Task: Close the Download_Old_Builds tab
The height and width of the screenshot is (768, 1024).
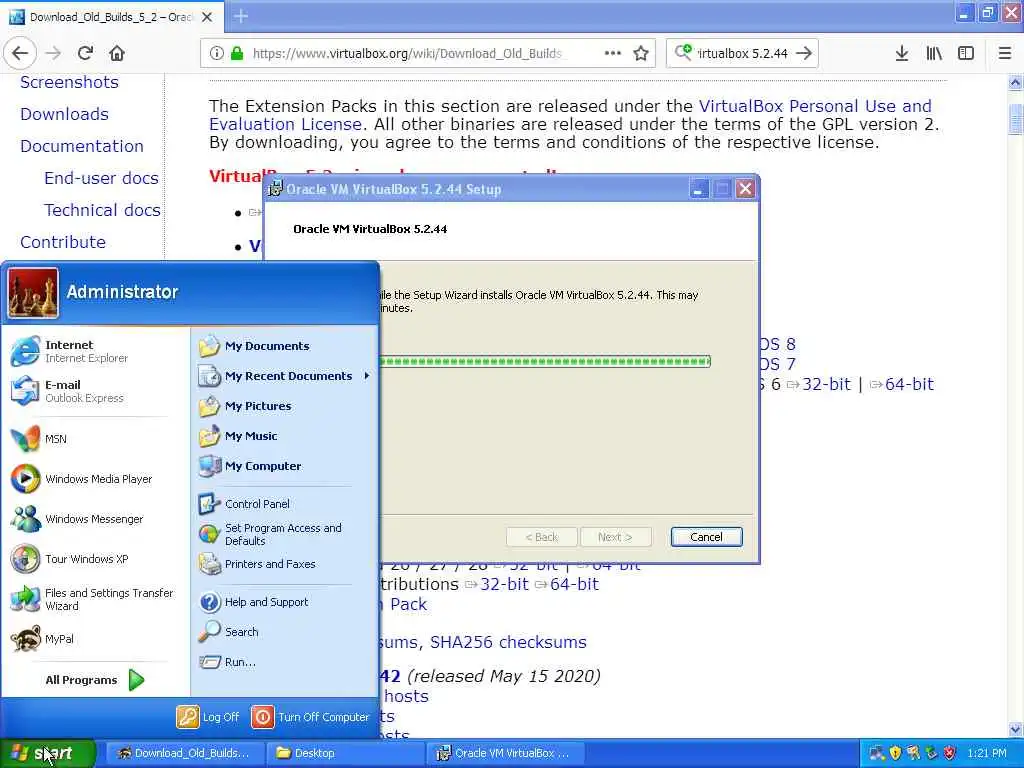Action: pos(207,17)
